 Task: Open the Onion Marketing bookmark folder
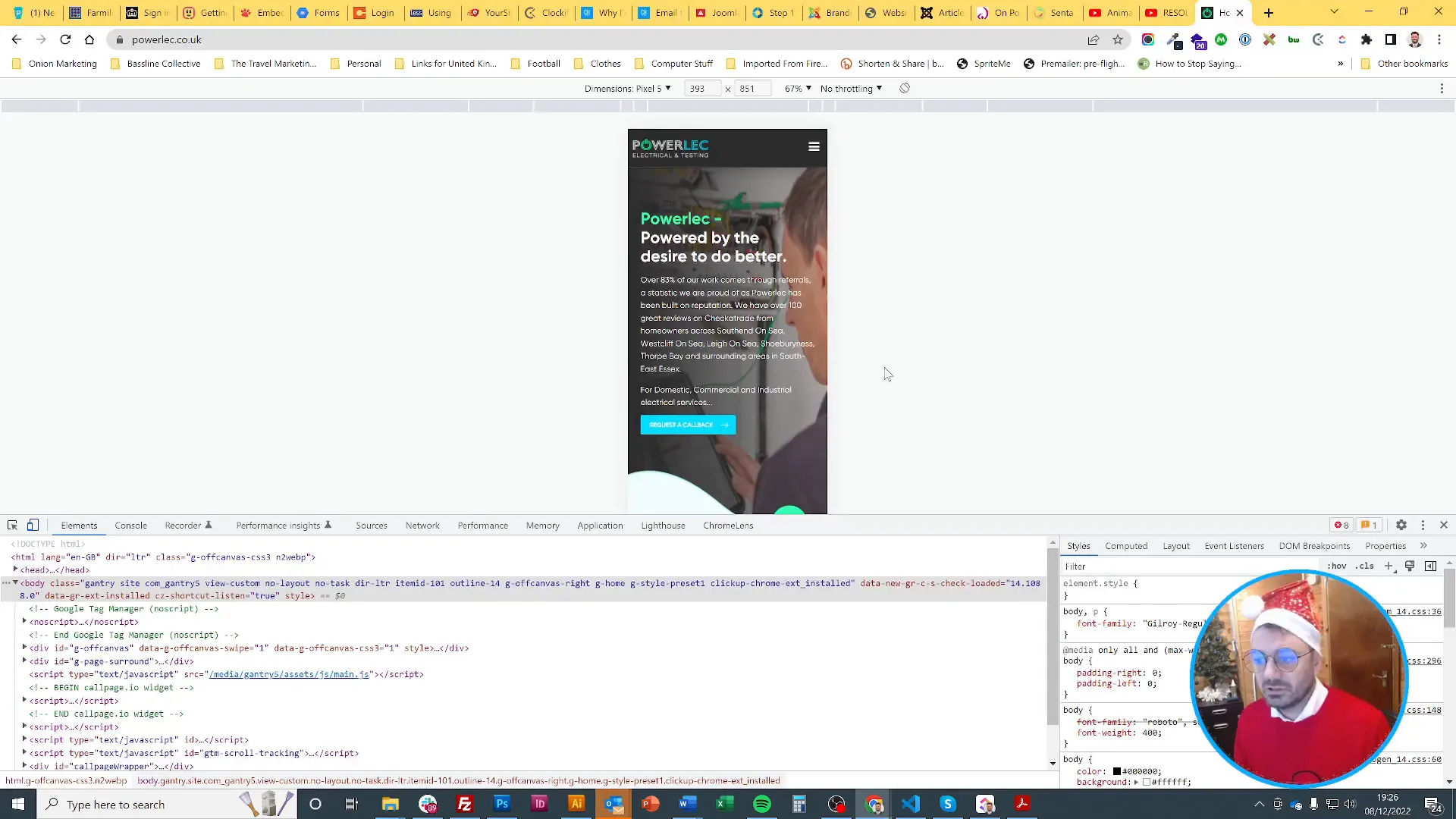point(55,64)
